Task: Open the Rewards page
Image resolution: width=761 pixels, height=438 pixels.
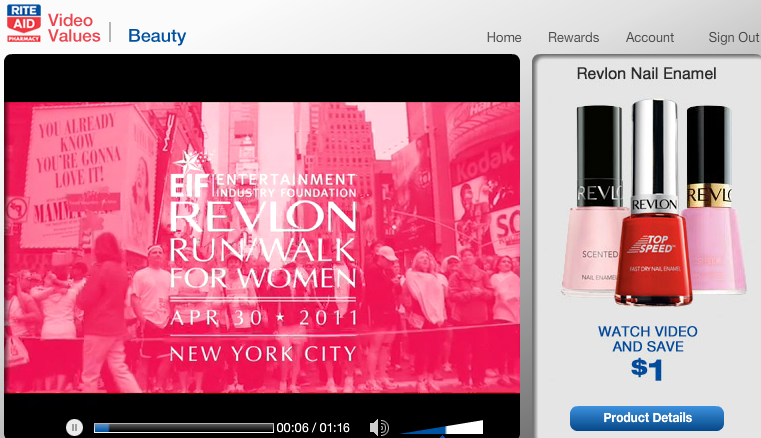Action: pos(573,37)
